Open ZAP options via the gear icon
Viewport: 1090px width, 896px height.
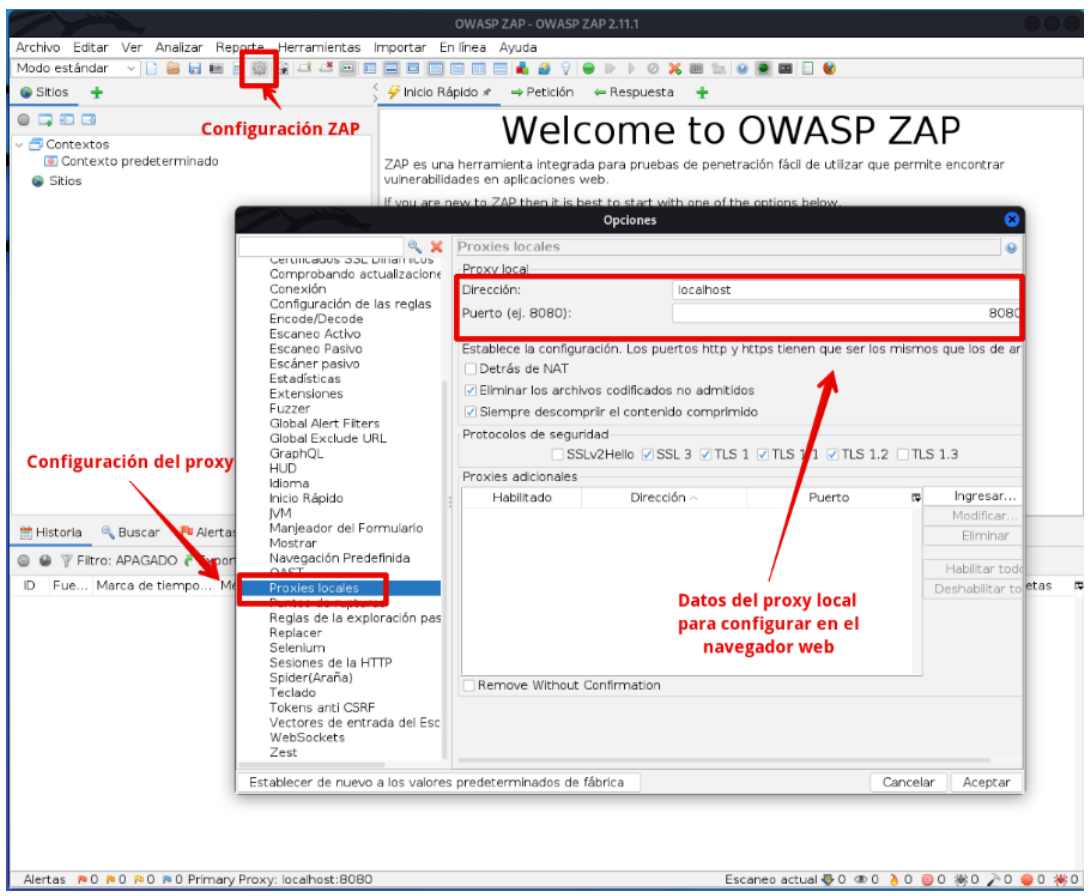pos(259,68)
